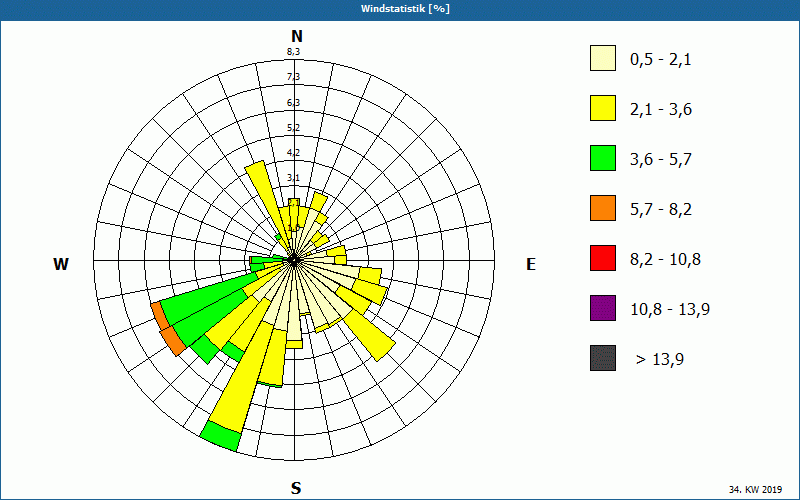
Task: Click the legend label "3,6 - 5,7"
Action: tap(661, 160)
